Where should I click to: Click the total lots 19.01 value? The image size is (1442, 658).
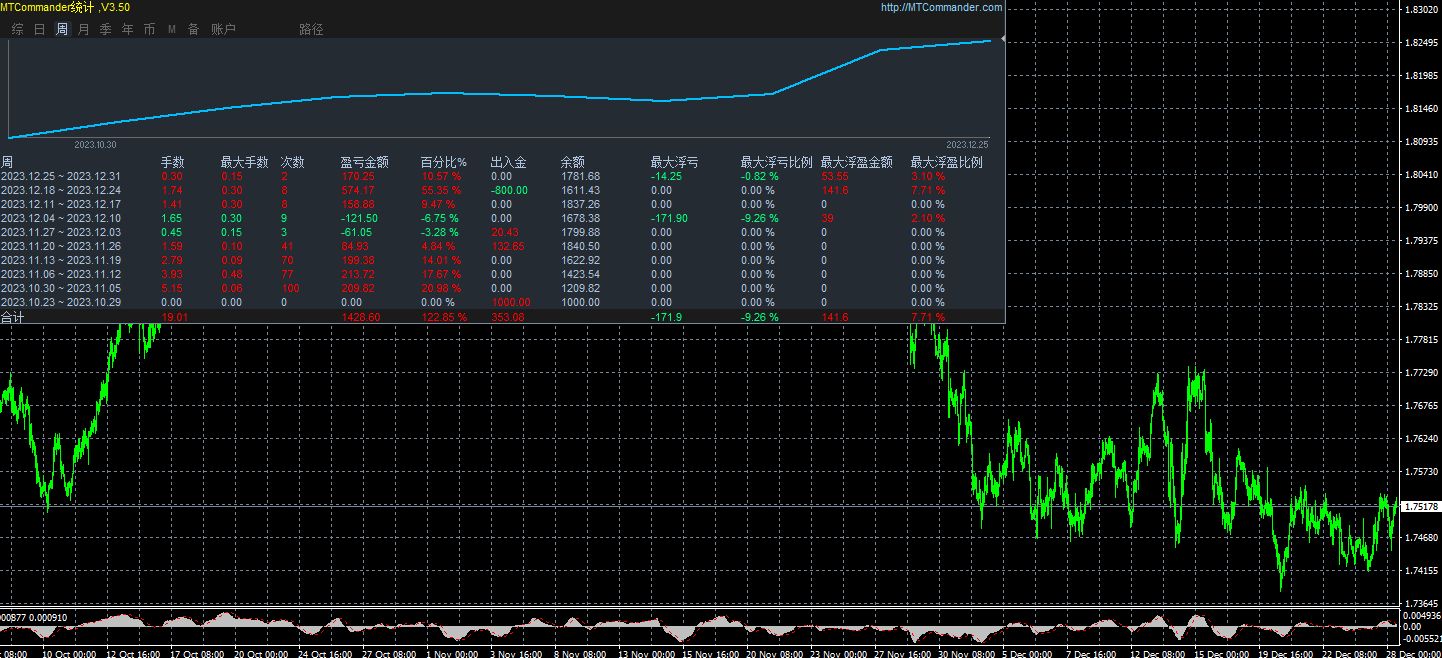[174, 317]
